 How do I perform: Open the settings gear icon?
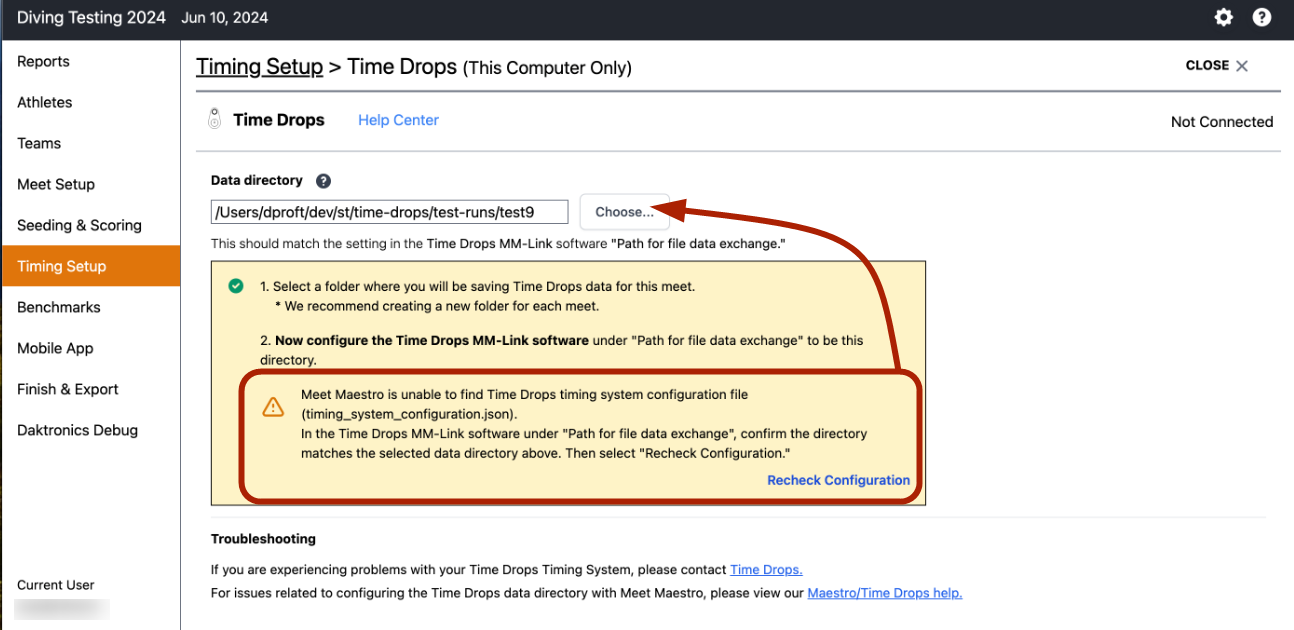point(1223,17)
